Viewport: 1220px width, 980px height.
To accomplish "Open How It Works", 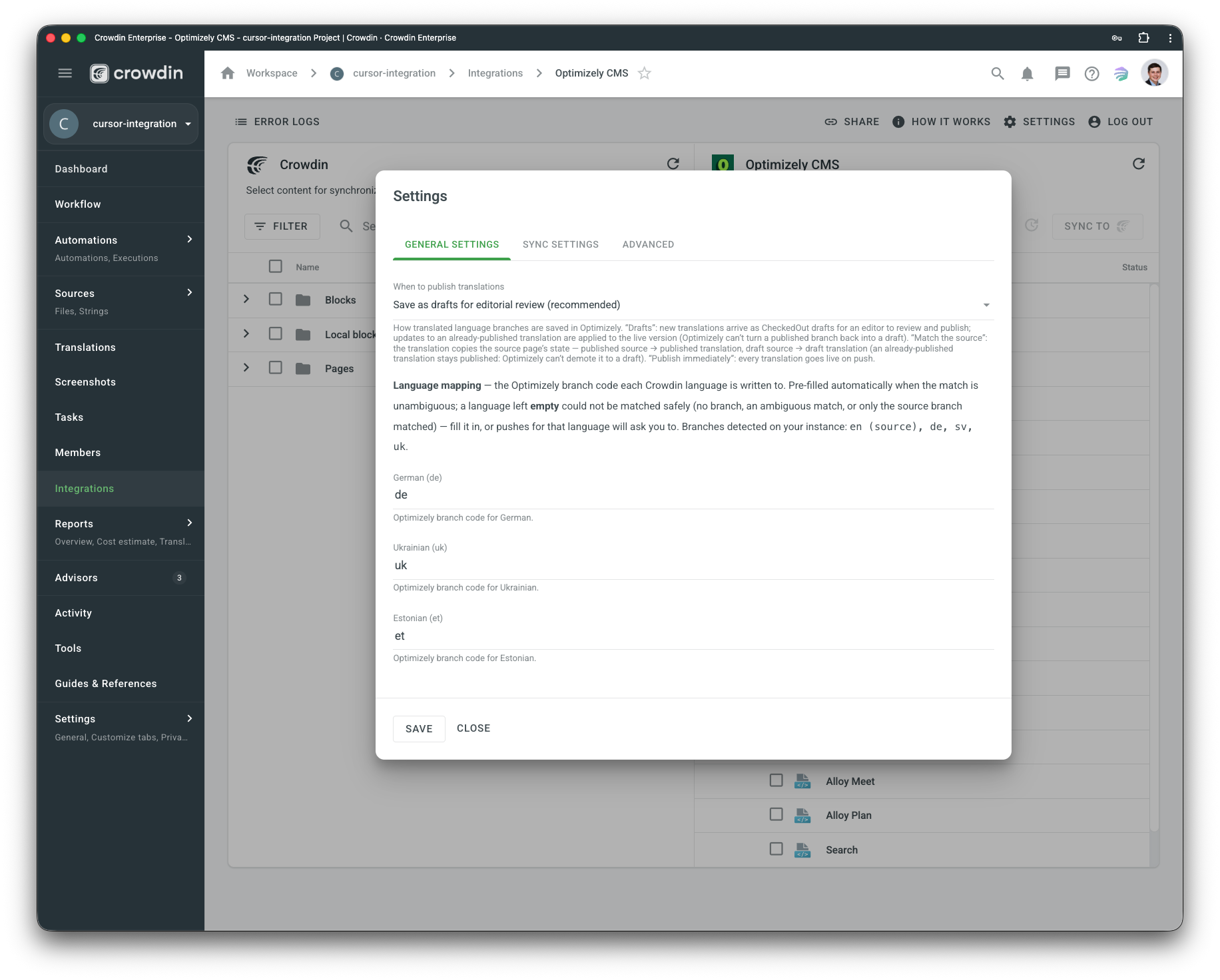I will 941,122.
